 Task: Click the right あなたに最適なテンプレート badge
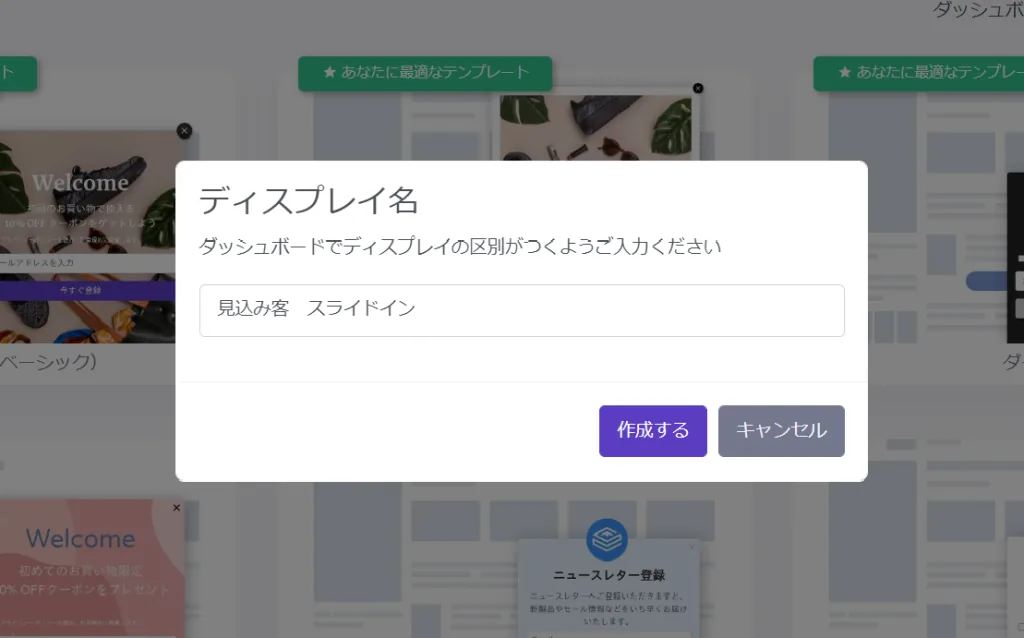coord(919,72)
